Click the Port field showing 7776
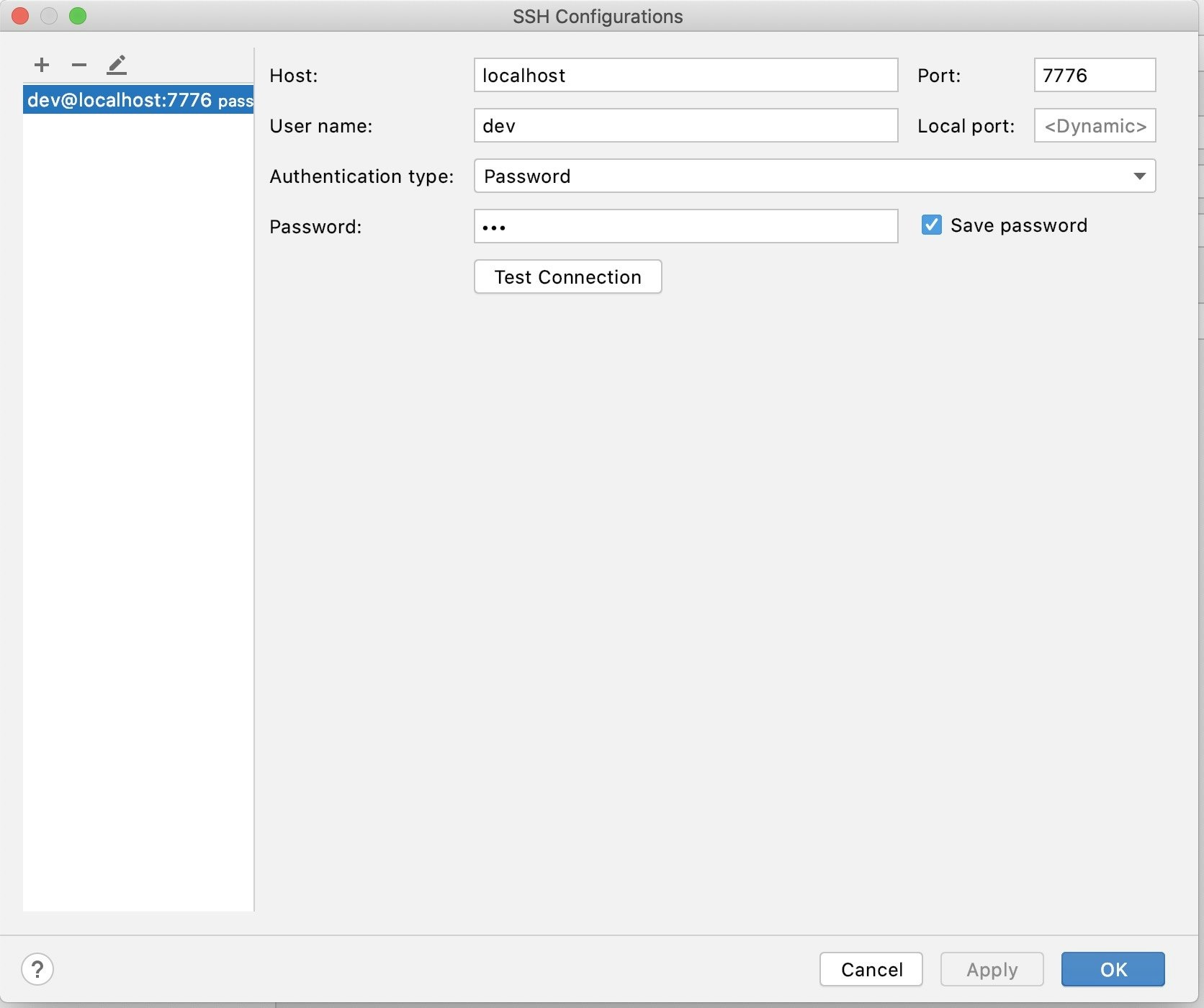 click(1095, 75)
